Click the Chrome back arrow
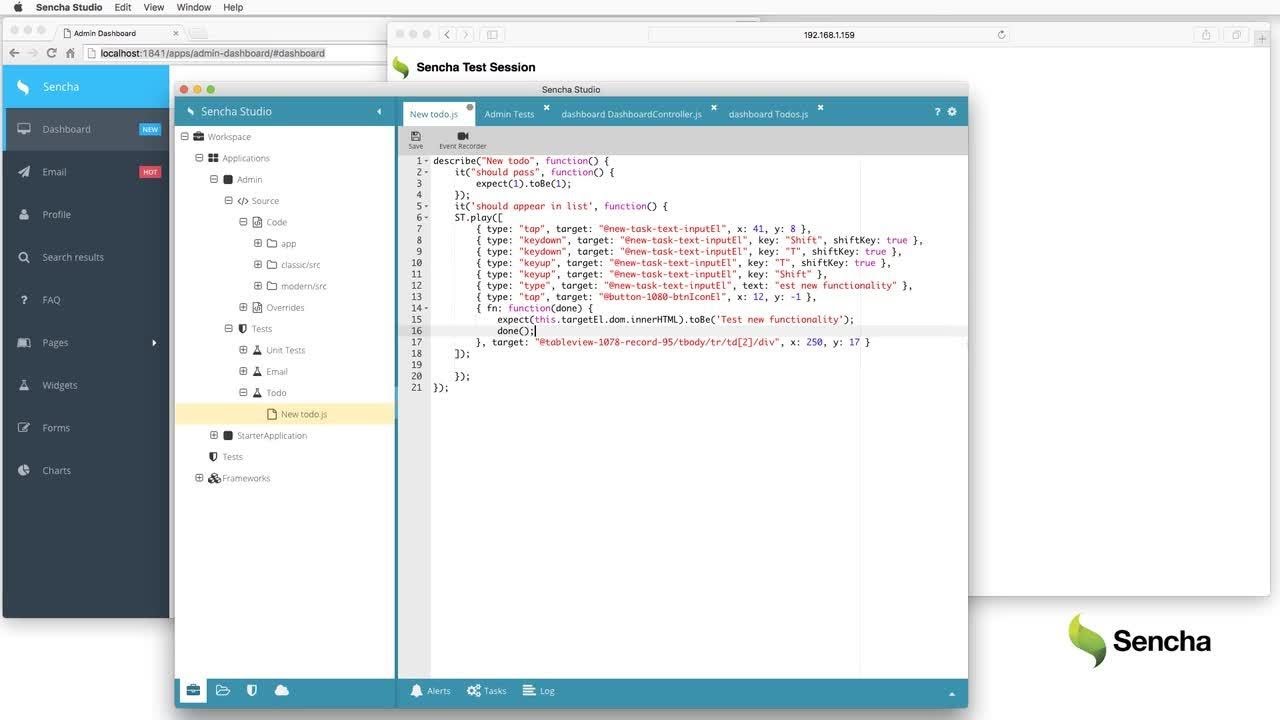The image size is (1280, 720). [14, 53]
